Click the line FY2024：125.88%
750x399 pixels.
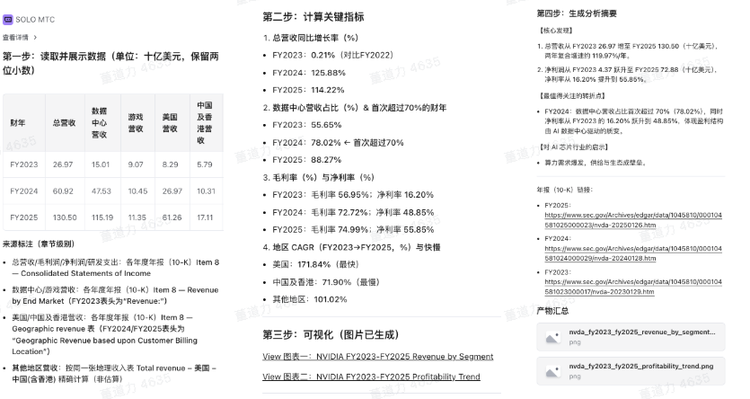click(x=309, y=73)
